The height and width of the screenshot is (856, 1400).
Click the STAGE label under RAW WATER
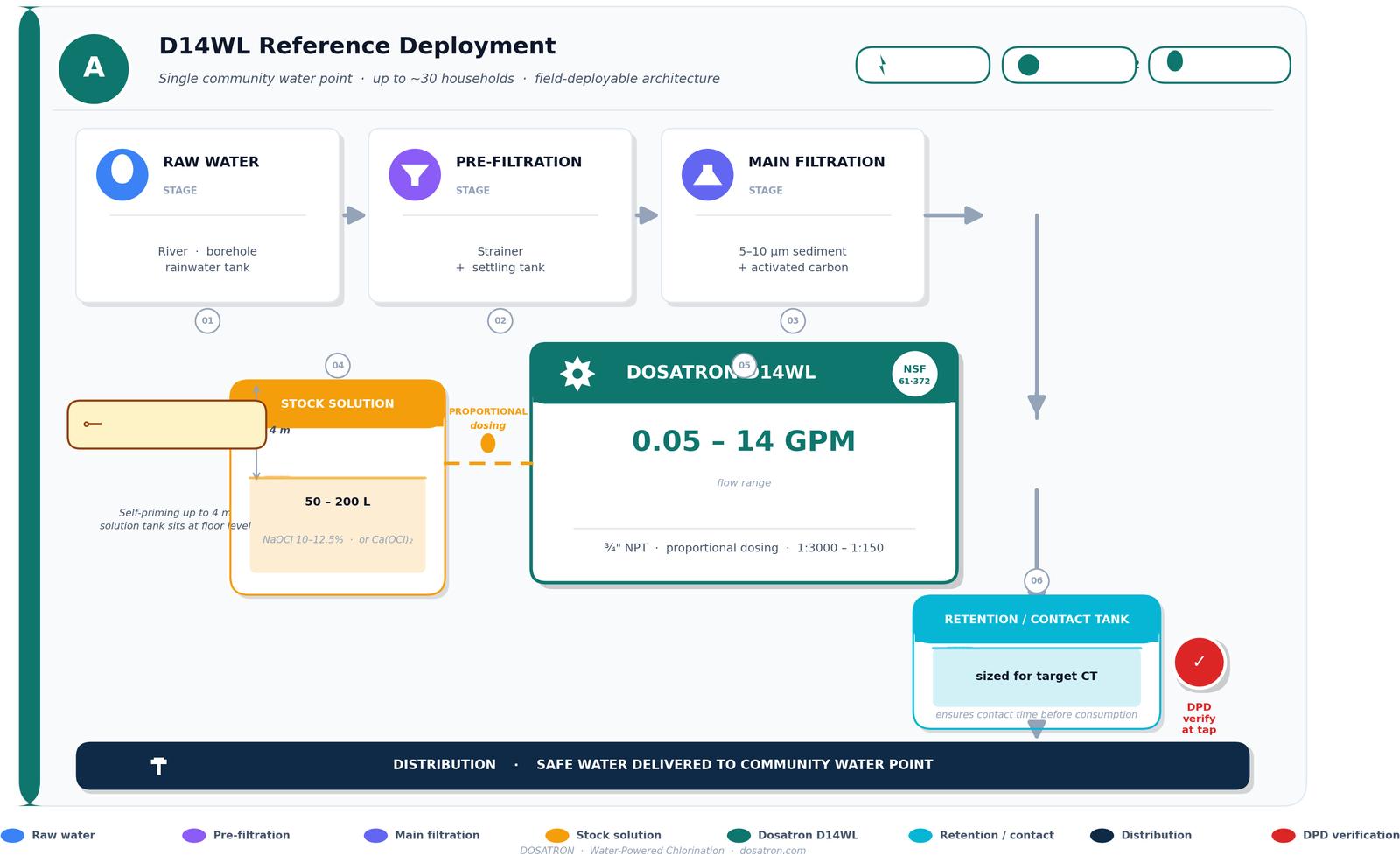pyautogui.click(x=180, y=191)
